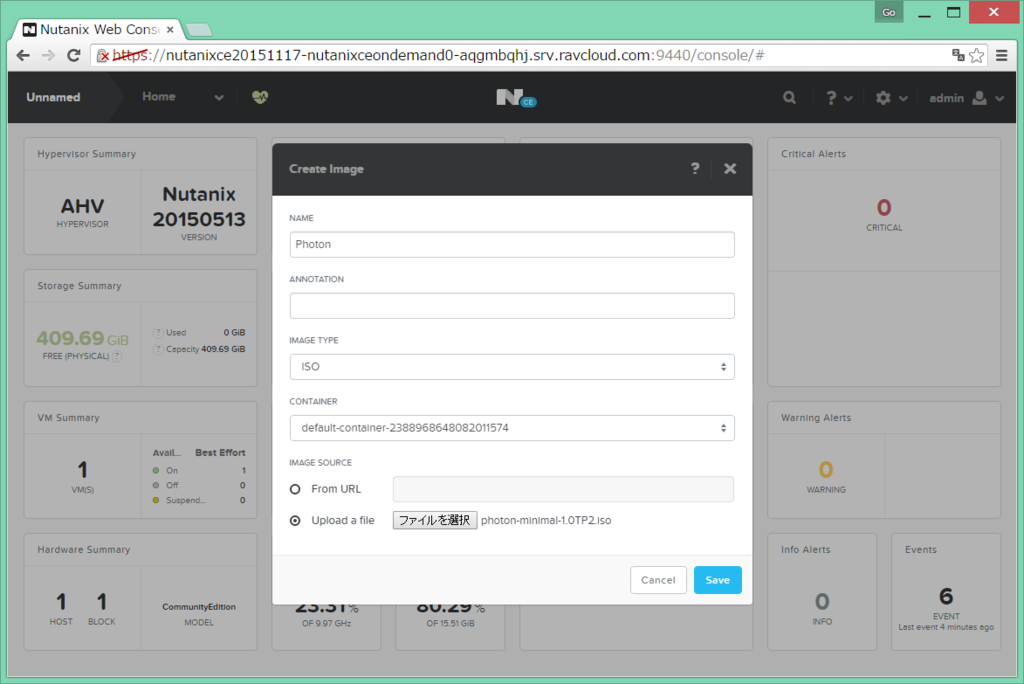Click the From URL input field
1024x684 pixels.
[563, 489]
